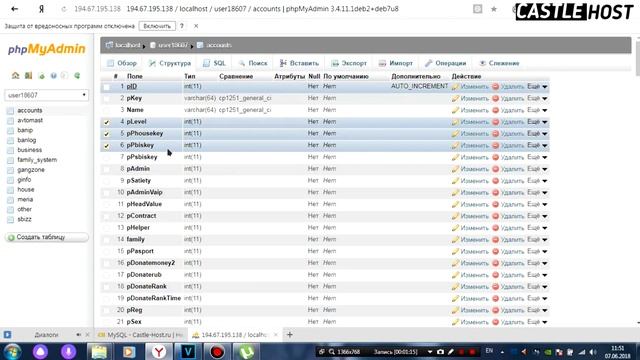
Task: Open the Обзор tab
Action: [122, 63]
